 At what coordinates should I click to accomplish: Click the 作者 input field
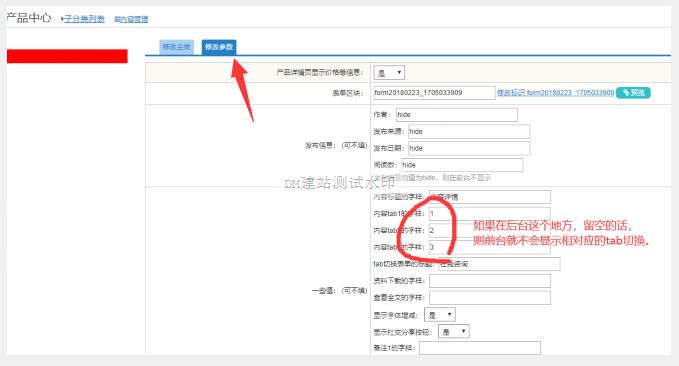click(457, 115)
